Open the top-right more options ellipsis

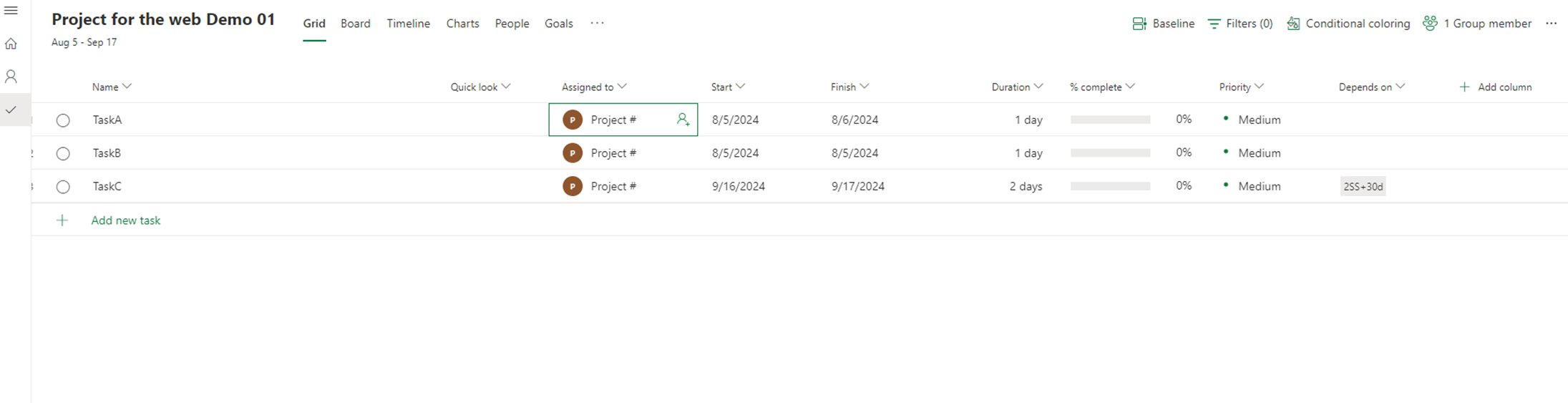pyautogui.click(x=1551, y=24)
